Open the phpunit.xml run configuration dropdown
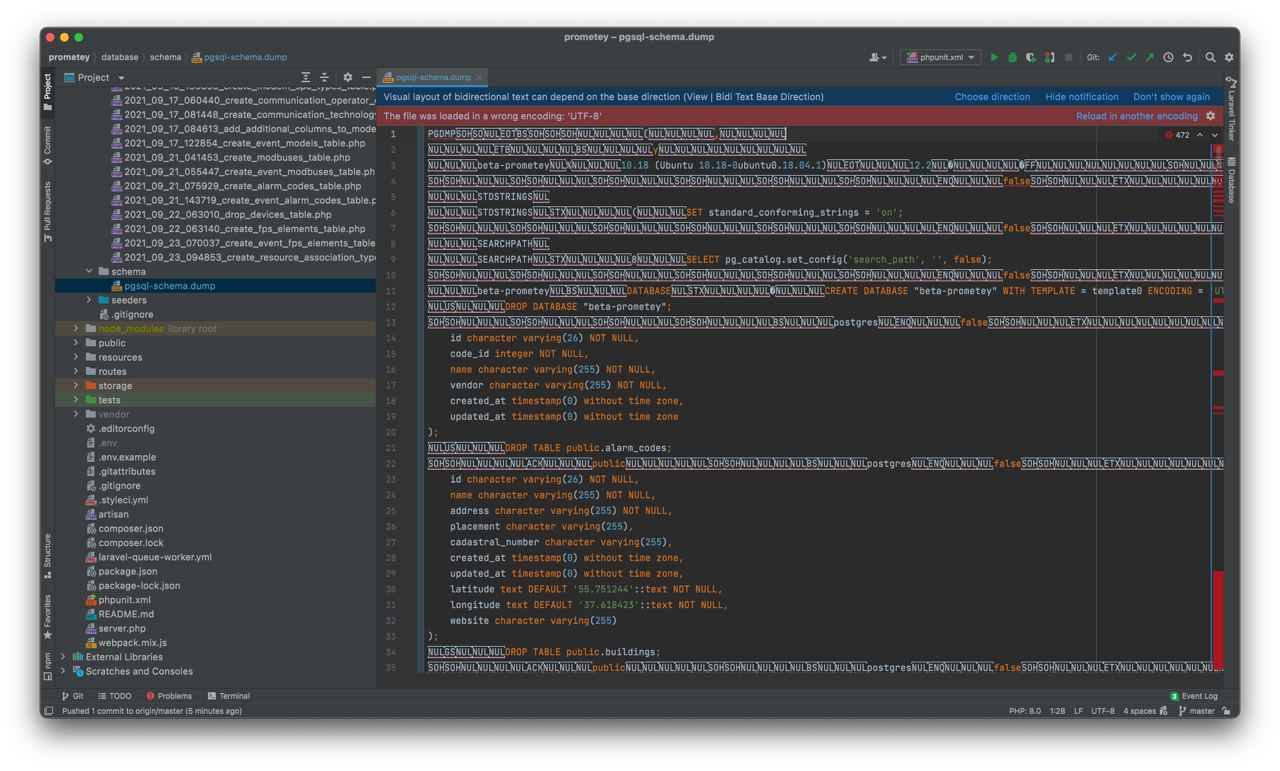1280x771 pixels. 941,58
